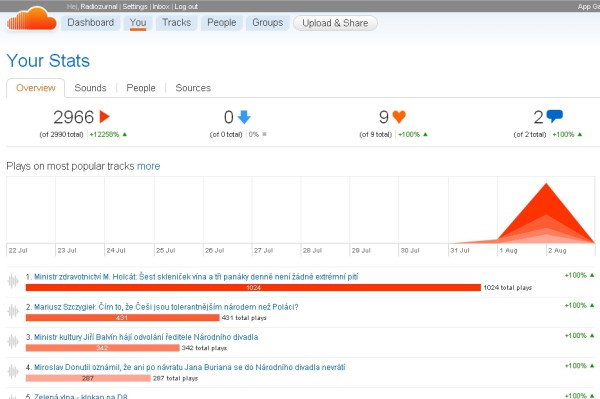Open the Dashboard navigation item
This screenshot has height=399, width=600.
tap(91, 23)
